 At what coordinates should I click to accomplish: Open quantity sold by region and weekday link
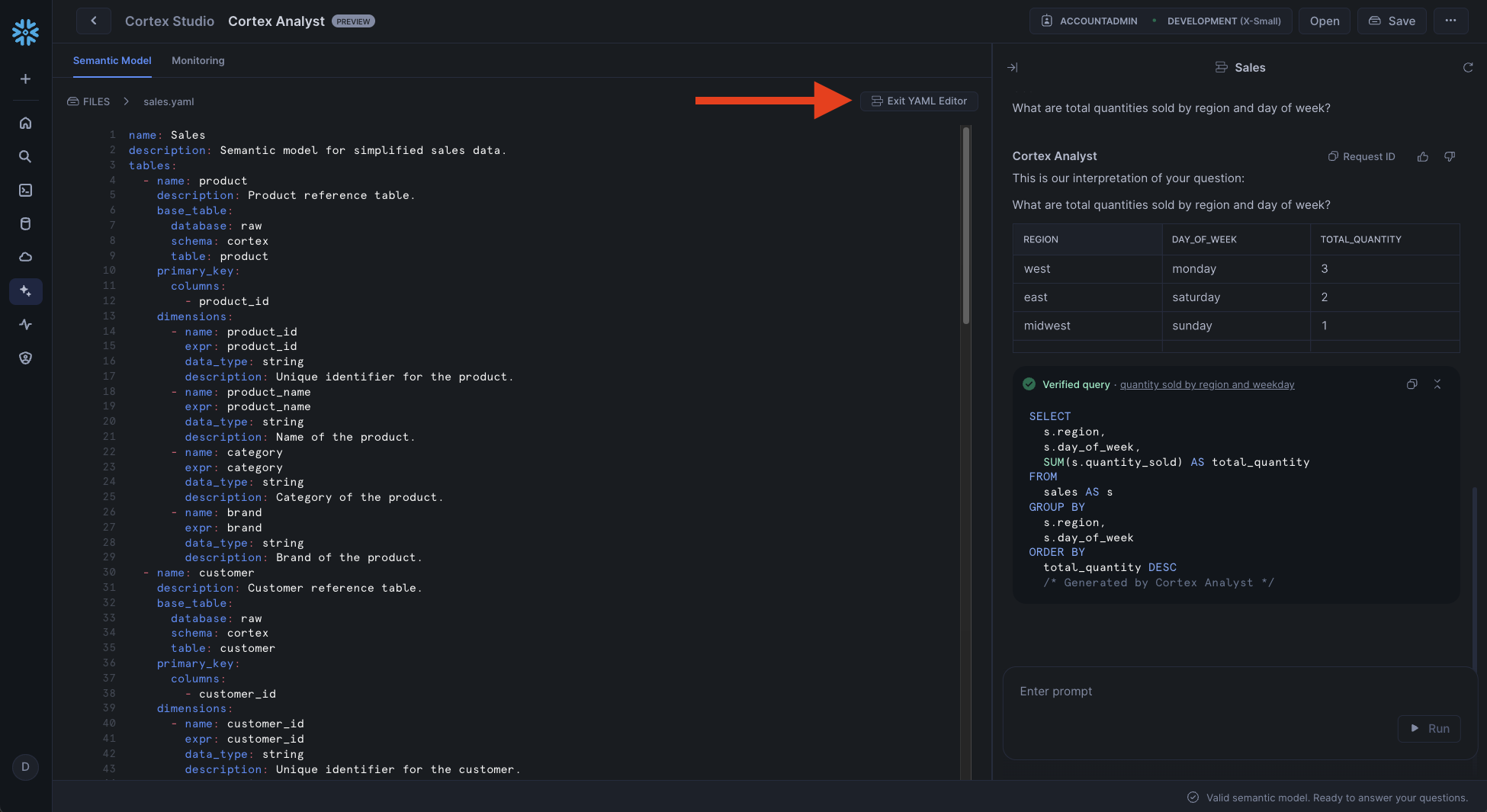click(1207, 384)
